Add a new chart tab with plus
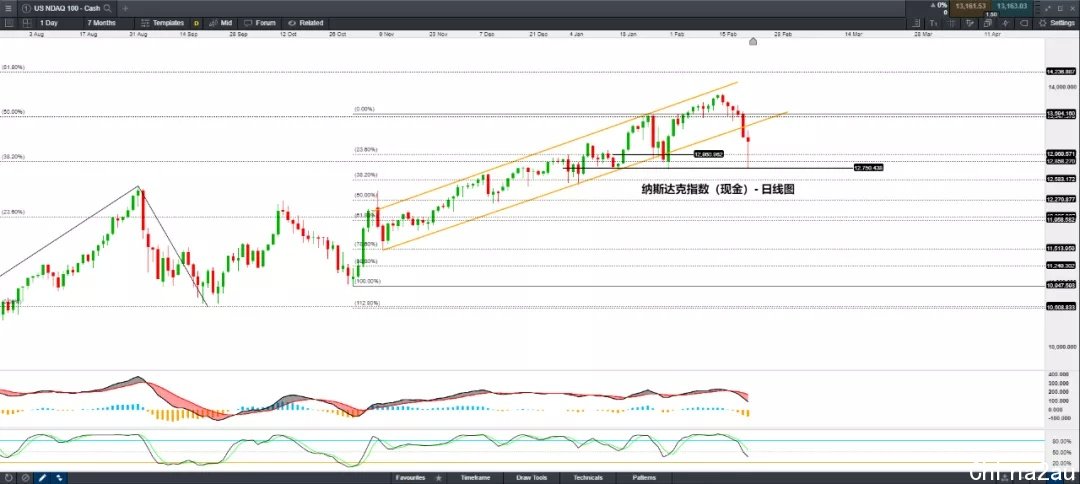The height and width of the screenshot is (484, 1080). tap(125, 9)
